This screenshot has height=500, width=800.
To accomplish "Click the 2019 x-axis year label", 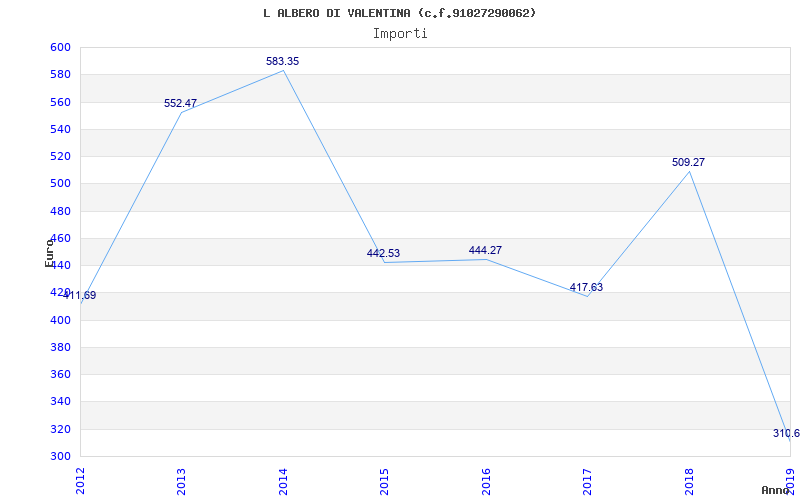I will click(x=790, y=481).
